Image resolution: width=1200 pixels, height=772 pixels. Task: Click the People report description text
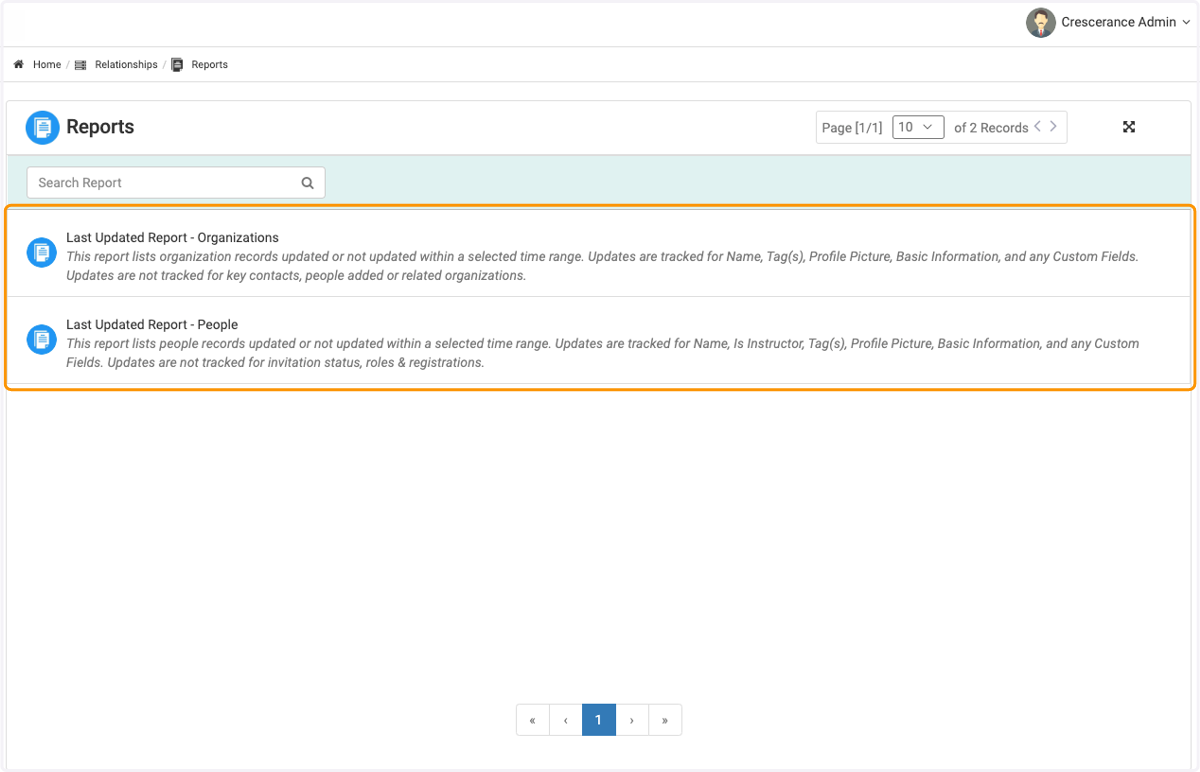tap(602, 353)
